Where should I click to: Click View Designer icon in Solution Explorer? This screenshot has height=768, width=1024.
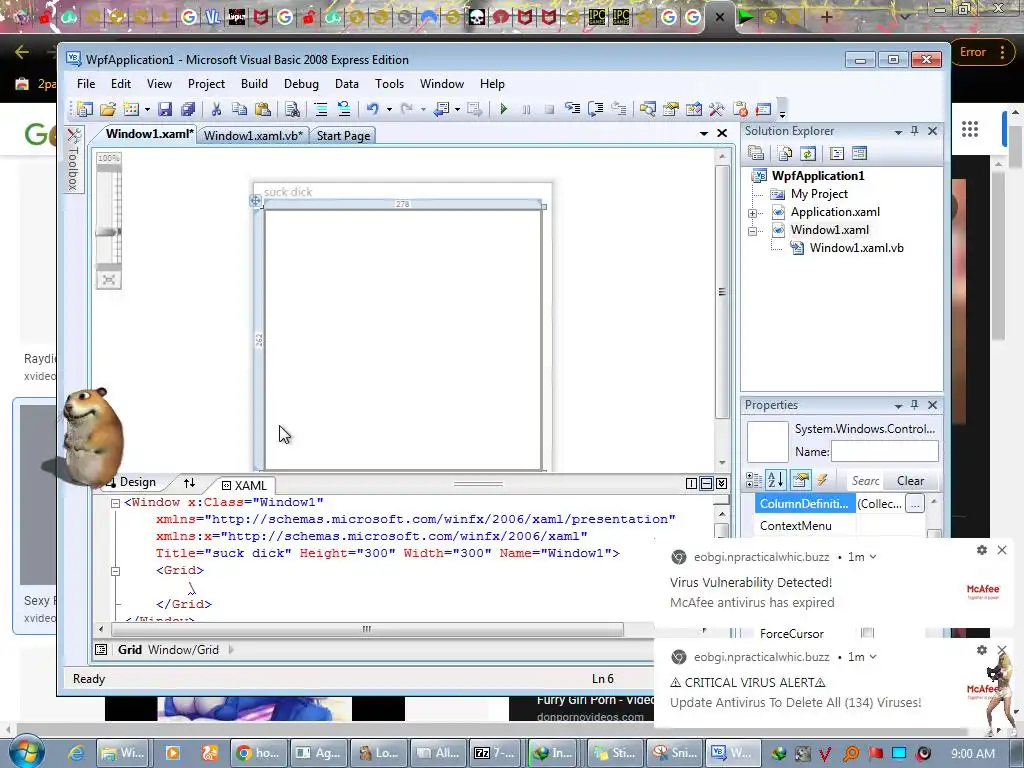click(x=859, y=153)
